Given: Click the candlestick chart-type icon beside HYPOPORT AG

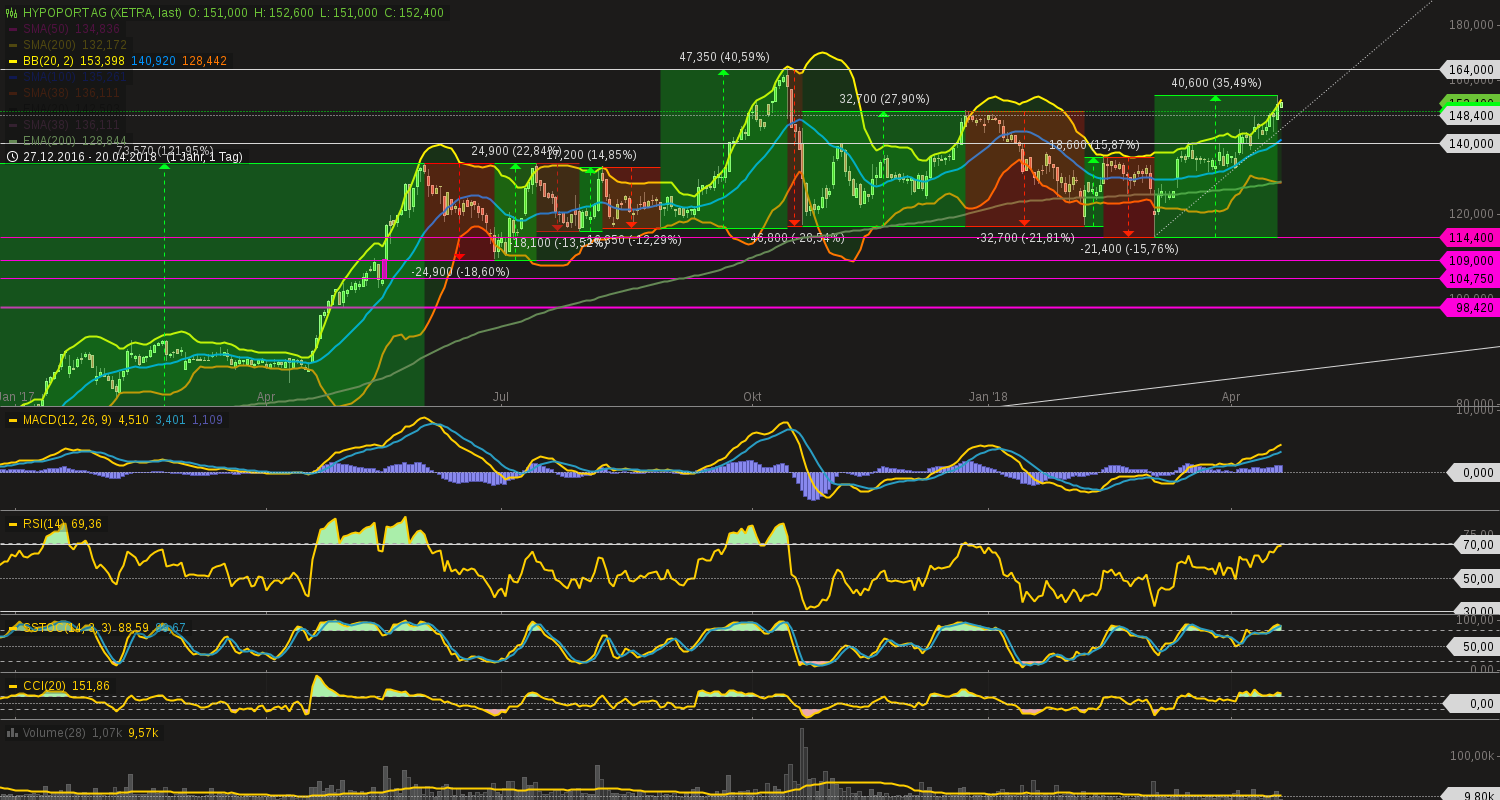Looking at the screenshot, I should tap(12, 13).
